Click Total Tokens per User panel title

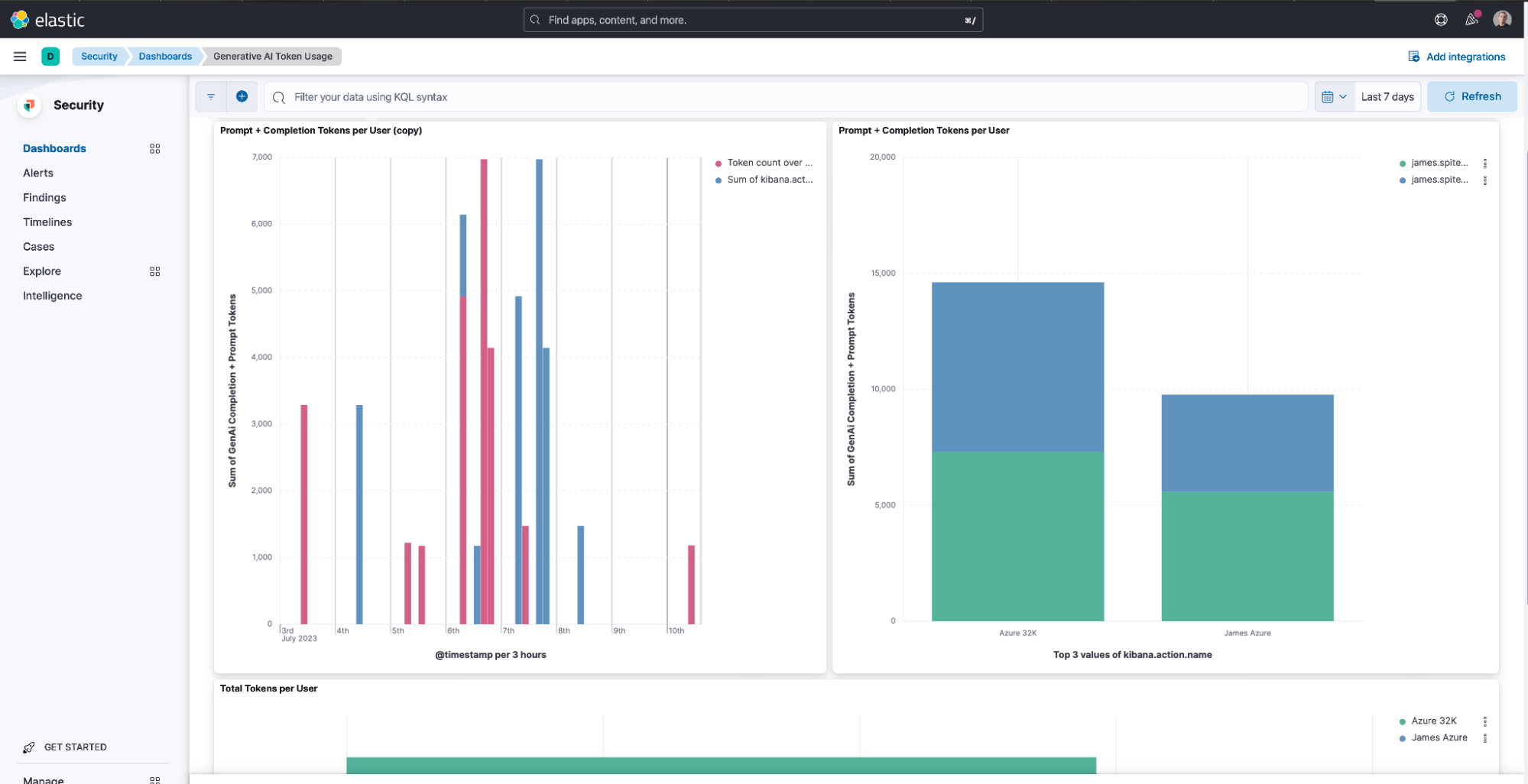268,688
